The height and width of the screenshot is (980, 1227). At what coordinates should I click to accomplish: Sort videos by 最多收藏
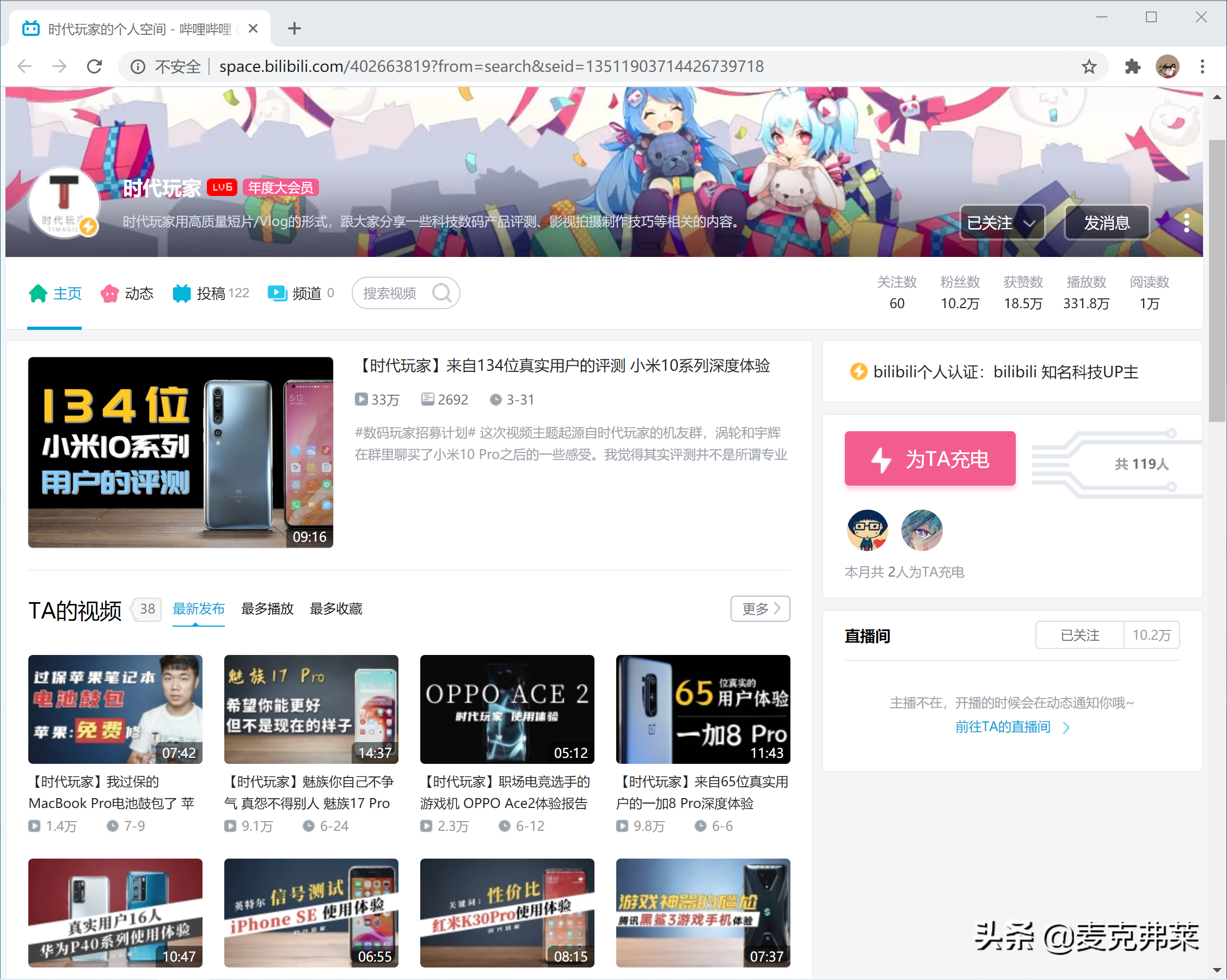coord(336,609)
